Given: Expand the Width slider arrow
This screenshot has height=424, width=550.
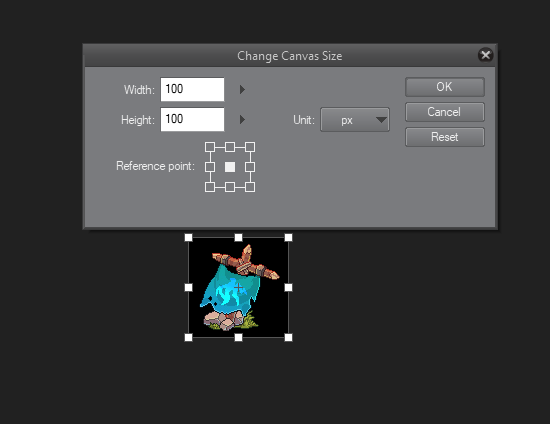Looking at the screenshot, I should pyautogui.click(x=242, y=89).
